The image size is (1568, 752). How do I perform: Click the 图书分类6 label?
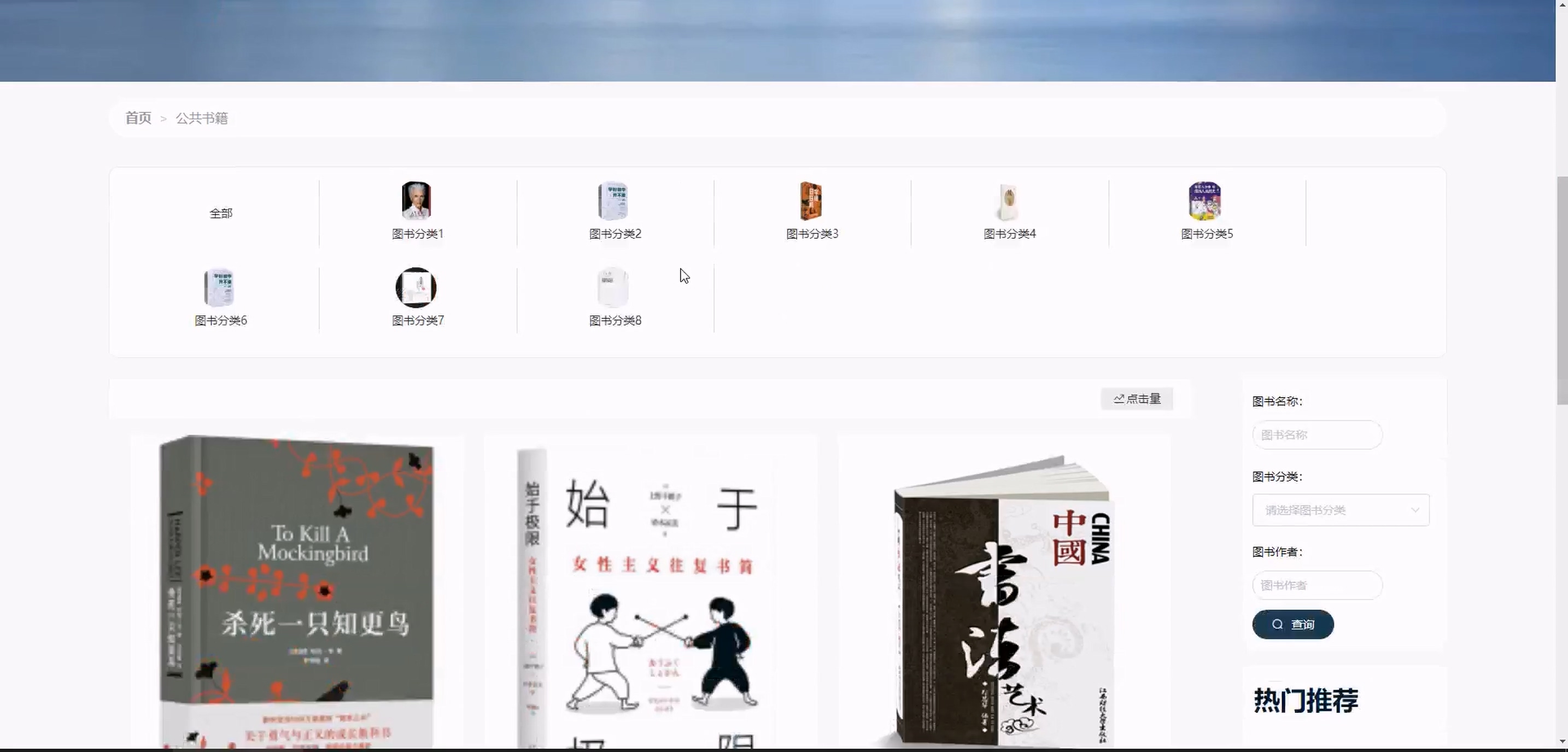(x=220, y=320)
